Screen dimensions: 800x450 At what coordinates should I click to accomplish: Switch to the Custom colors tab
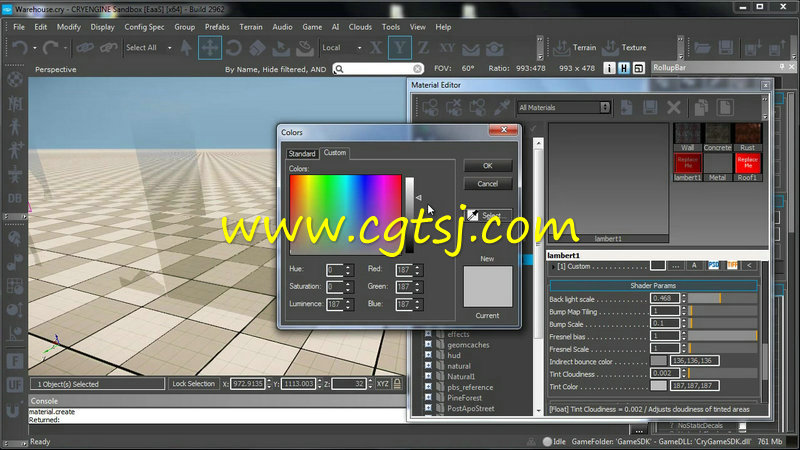[335, 153]
